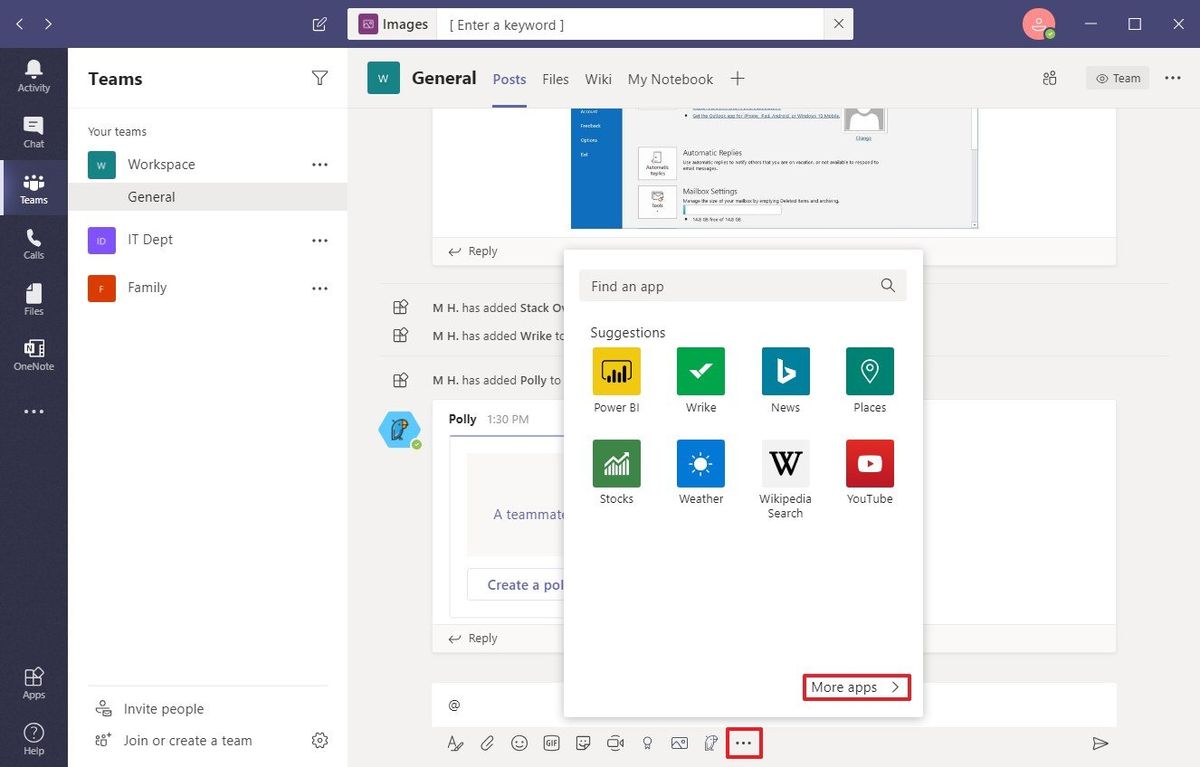Open the Power BI app
The image size is (1200, 767).
[616, 371]
